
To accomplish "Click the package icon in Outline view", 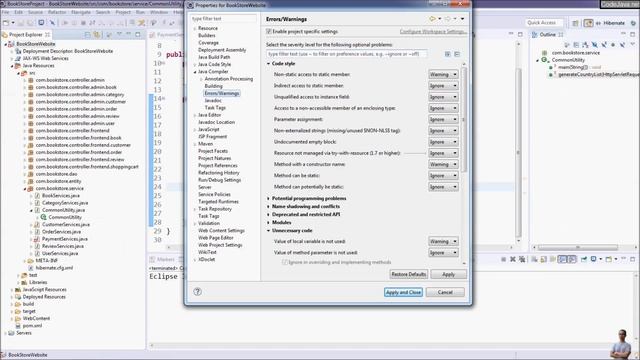I will [544, 53].
